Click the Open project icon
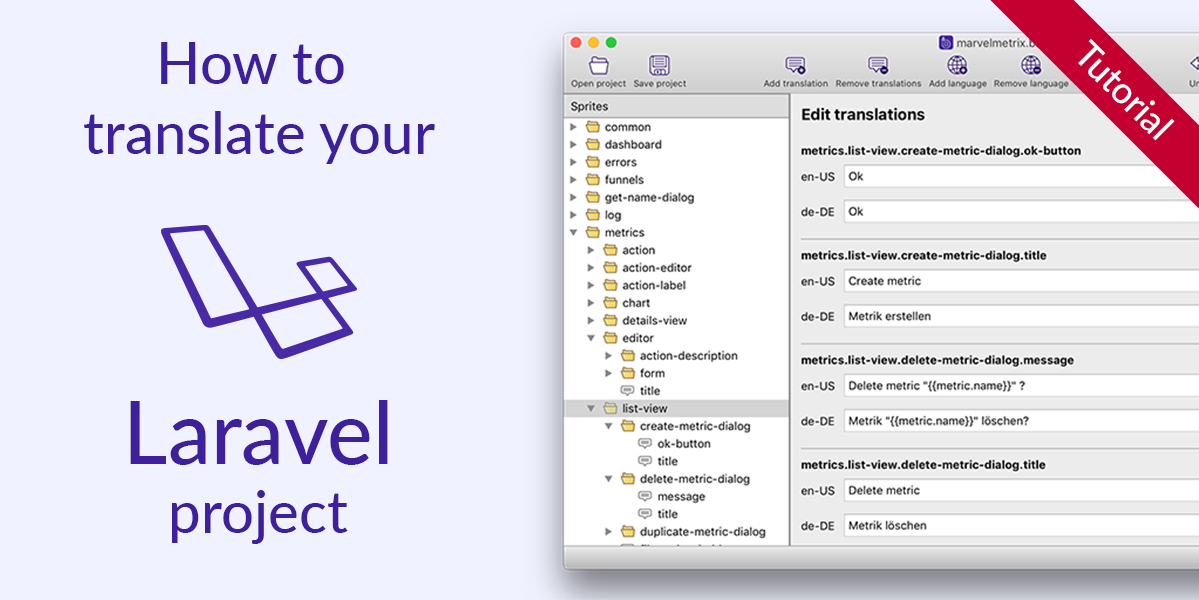The image size is (1199, 600). pos(597,63)
